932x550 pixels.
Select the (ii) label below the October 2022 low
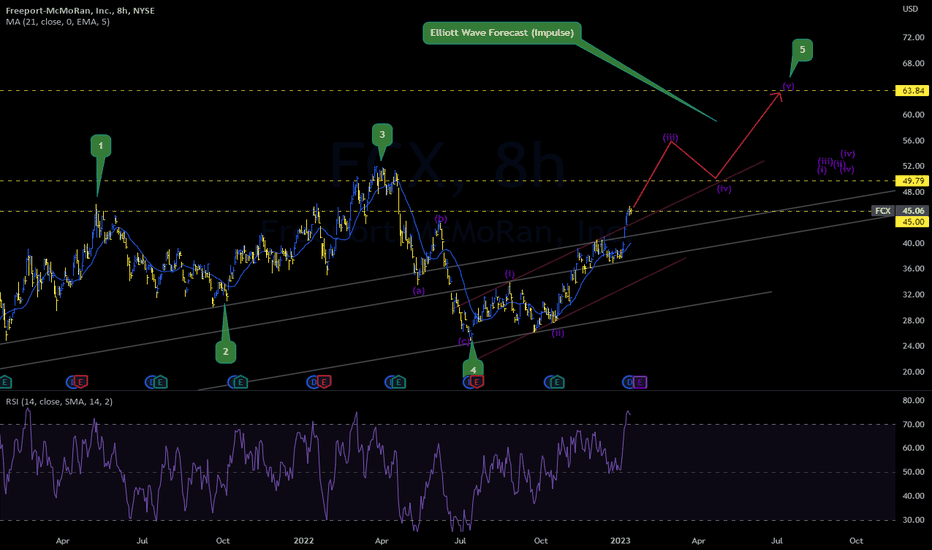(x=558, y=334)
